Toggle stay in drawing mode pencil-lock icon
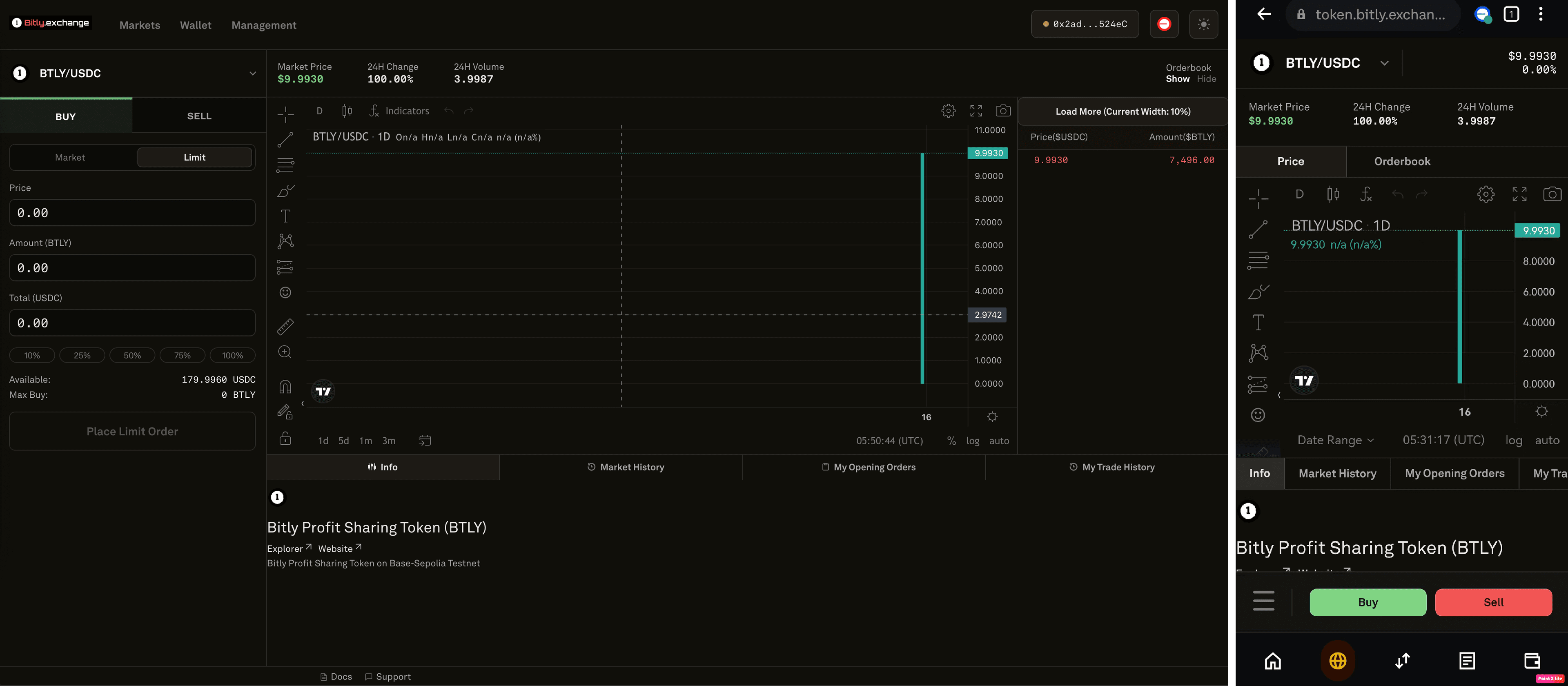 [285, 412]
